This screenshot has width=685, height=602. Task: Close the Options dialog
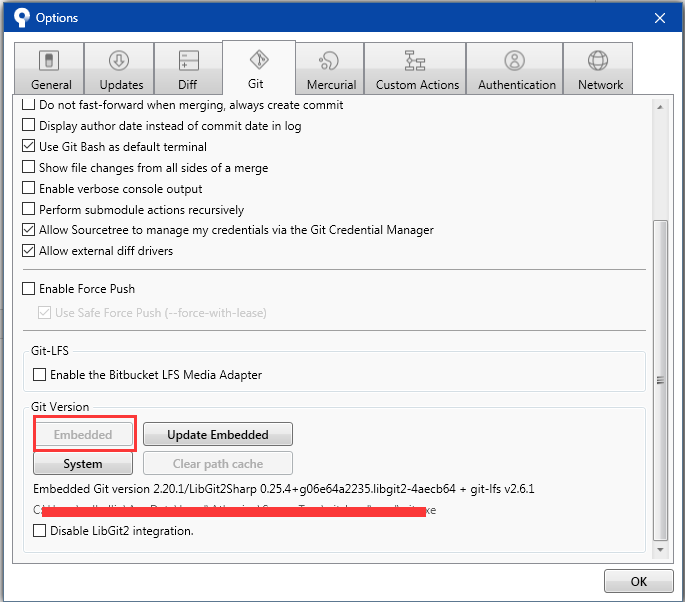660,18
